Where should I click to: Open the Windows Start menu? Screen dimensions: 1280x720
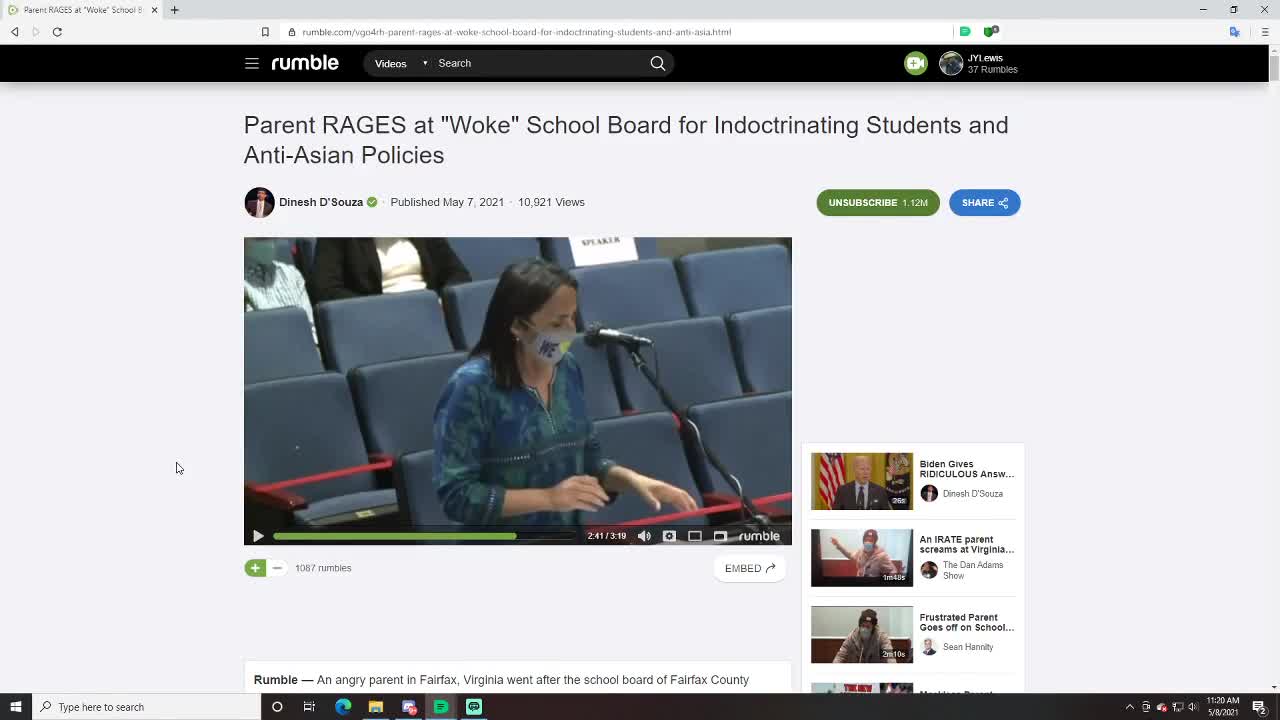point(16,707)
